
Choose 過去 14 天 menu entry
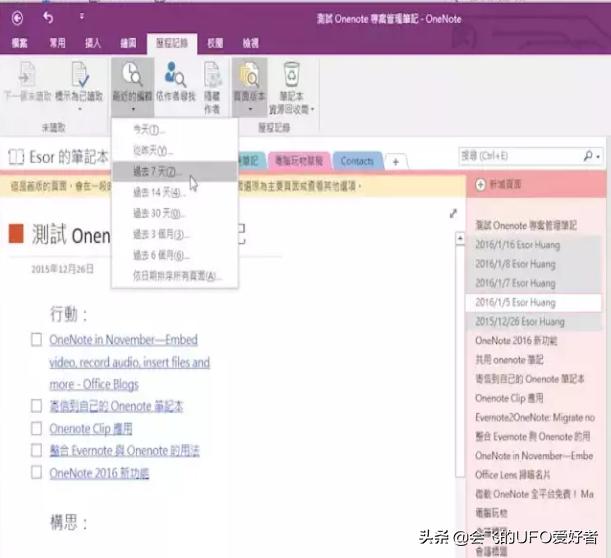tap(175, 192)
